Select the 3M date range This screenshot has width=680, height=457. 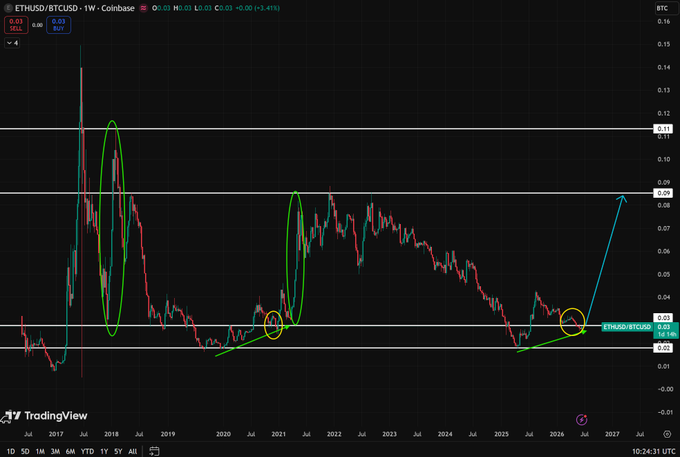pyautogui.click(x=55, y=451)
